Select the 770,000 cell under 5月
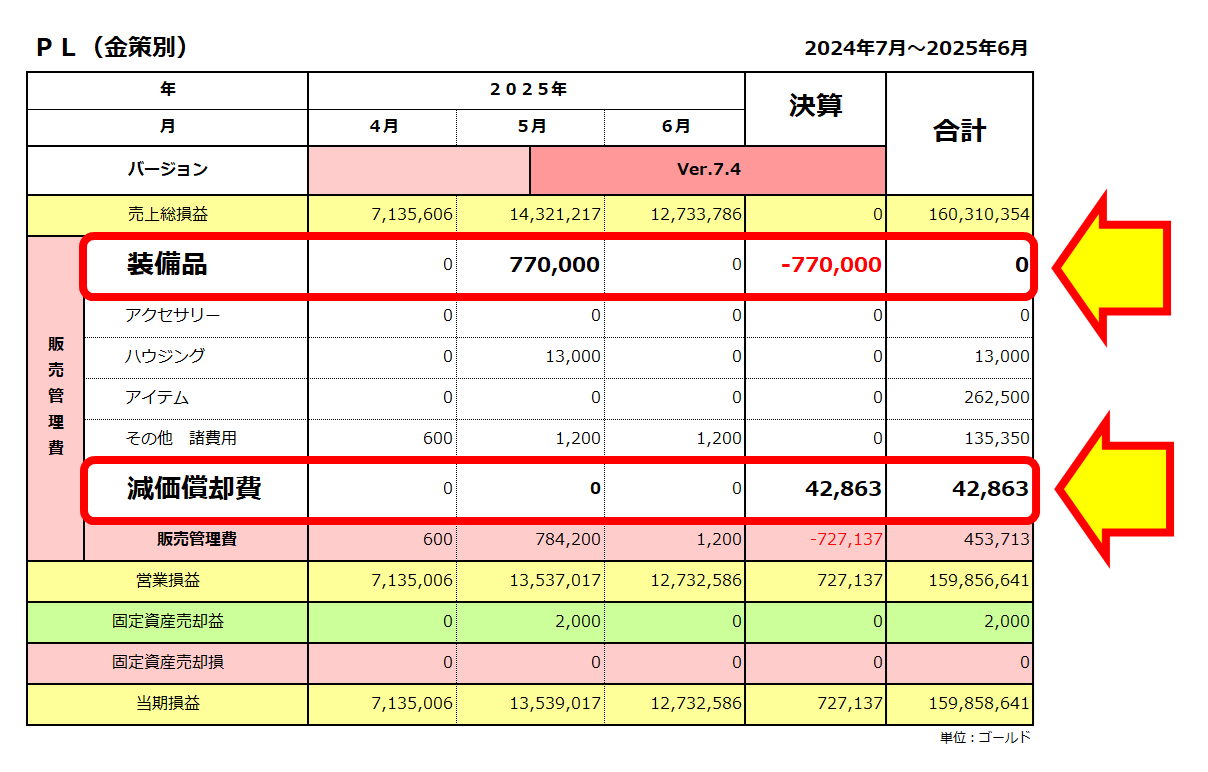Image resolution: width=1208 pixels, height=772 pixels. click(x=554, y=265)
